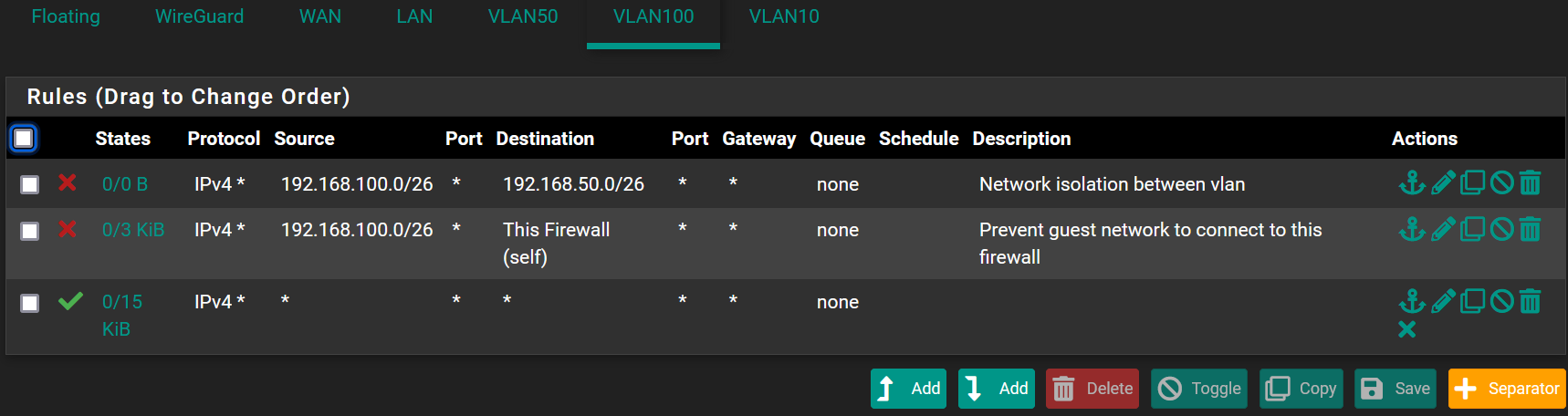Viewport: 1568px width, 416px height.
Task: Delete the Prevent guest network rule
Action: 1531,229
